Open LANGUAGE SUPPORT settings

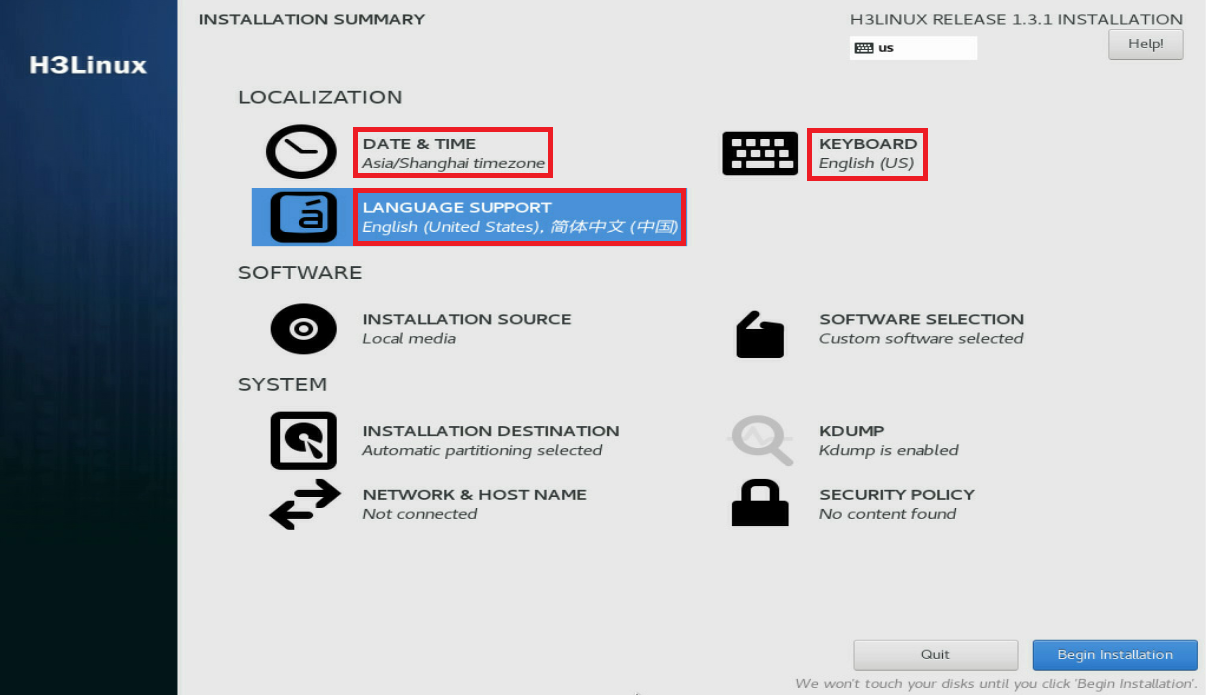(457, 208)
